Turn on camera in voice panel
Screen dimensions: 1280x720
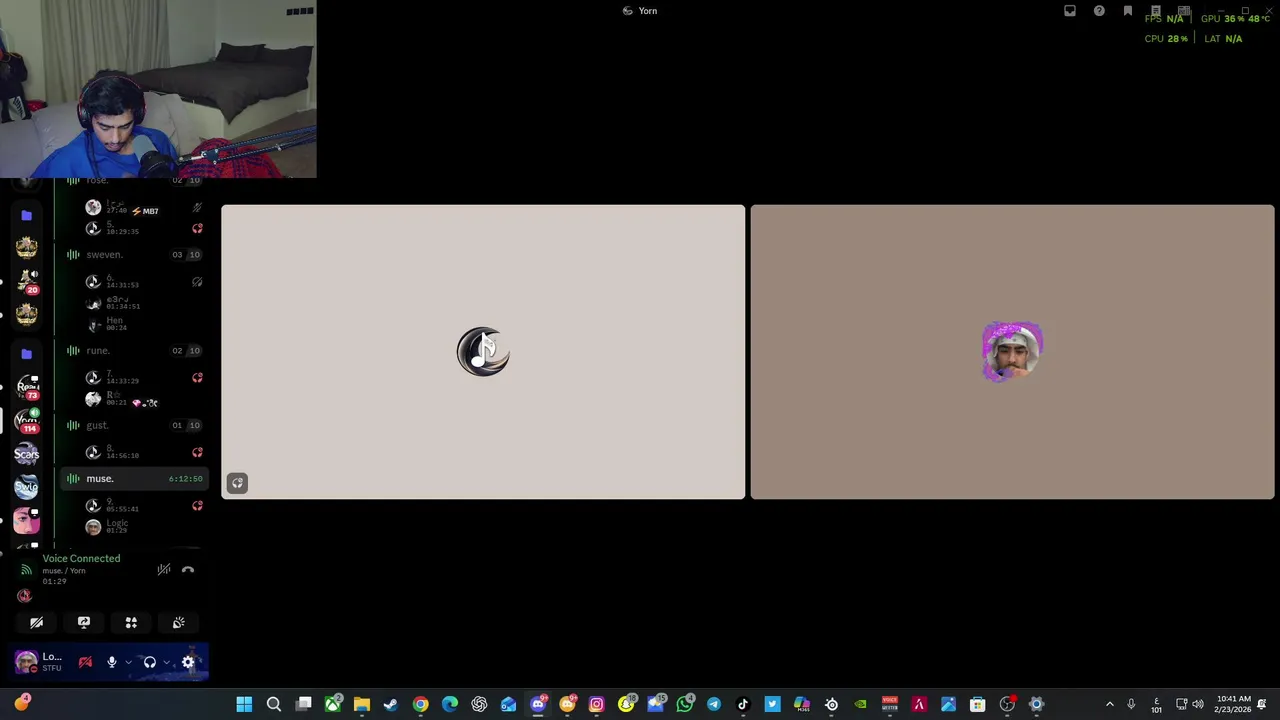coord(37,623)
